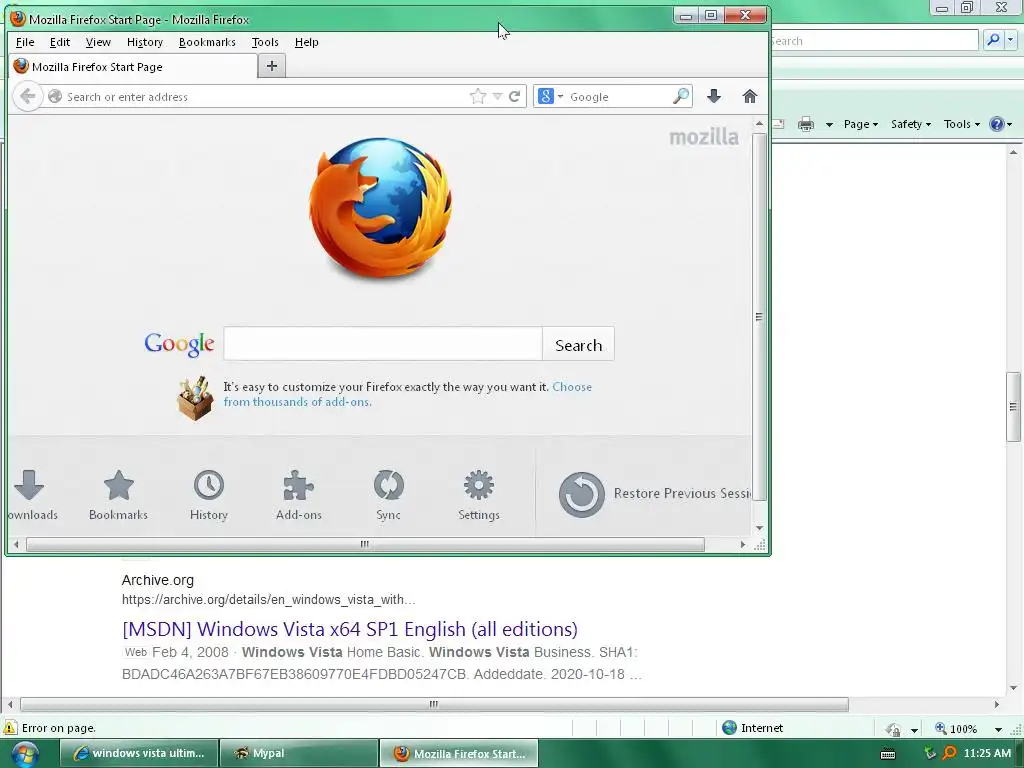Click the Restore Previous Session icon
The width and height of the screenshot is (1024, 768).
coord(581,494)
